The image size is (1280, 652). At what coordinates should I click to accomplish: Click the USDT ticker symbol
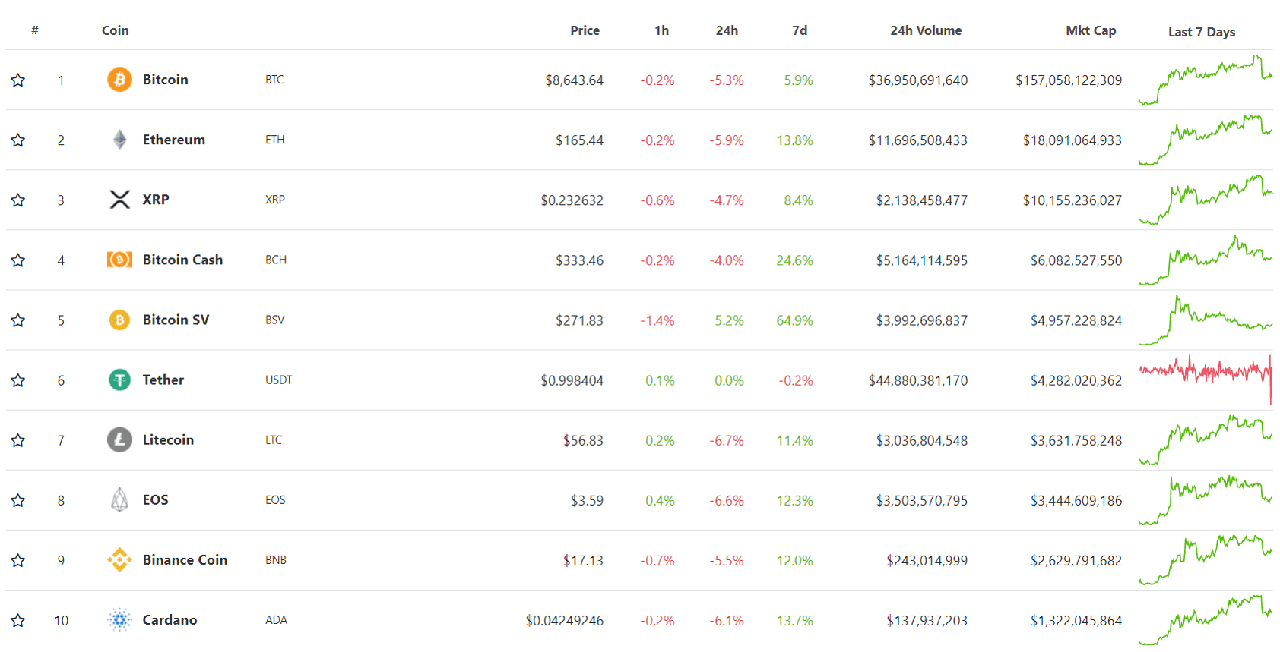[279, 379]
